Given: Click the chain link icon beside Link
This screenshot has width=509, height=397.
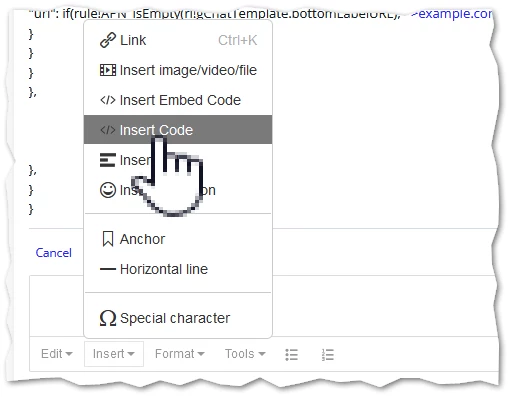Looking at the screenshot, I should [x=108, y=40].
